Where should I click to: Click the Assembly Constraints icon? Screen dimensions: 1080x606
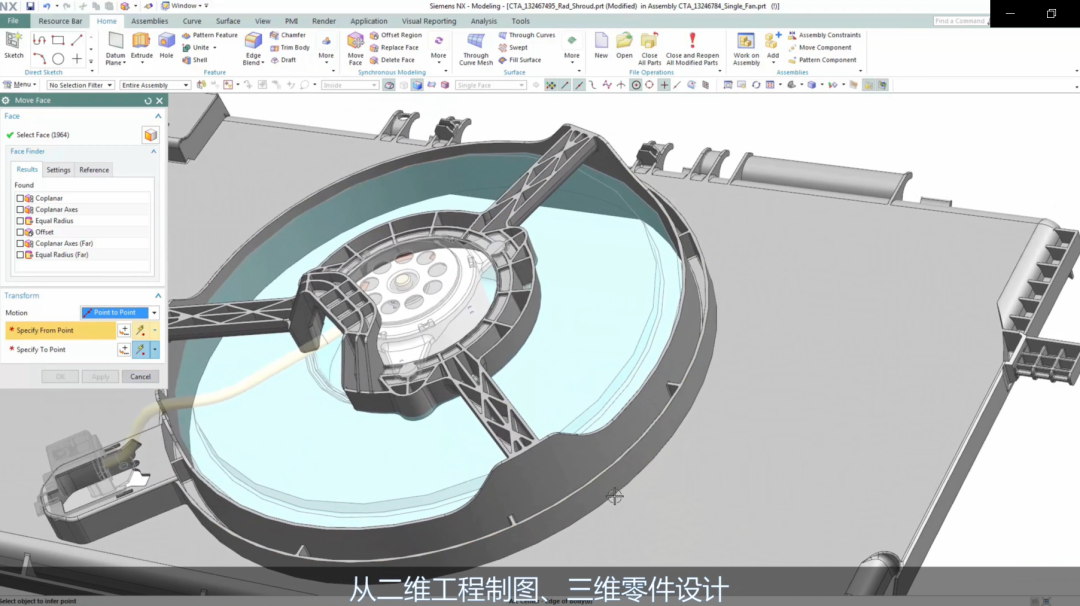pyautogui.click(x=790, y=34)
